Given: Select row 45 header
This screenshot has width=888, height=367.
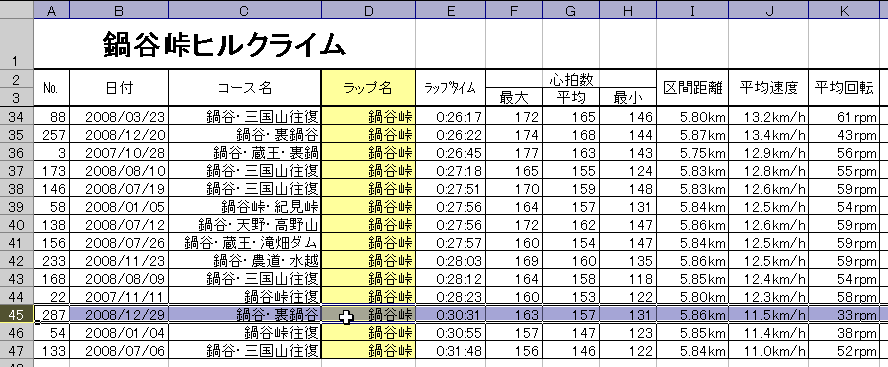Looking at the screenshot, I should point(16,314).
